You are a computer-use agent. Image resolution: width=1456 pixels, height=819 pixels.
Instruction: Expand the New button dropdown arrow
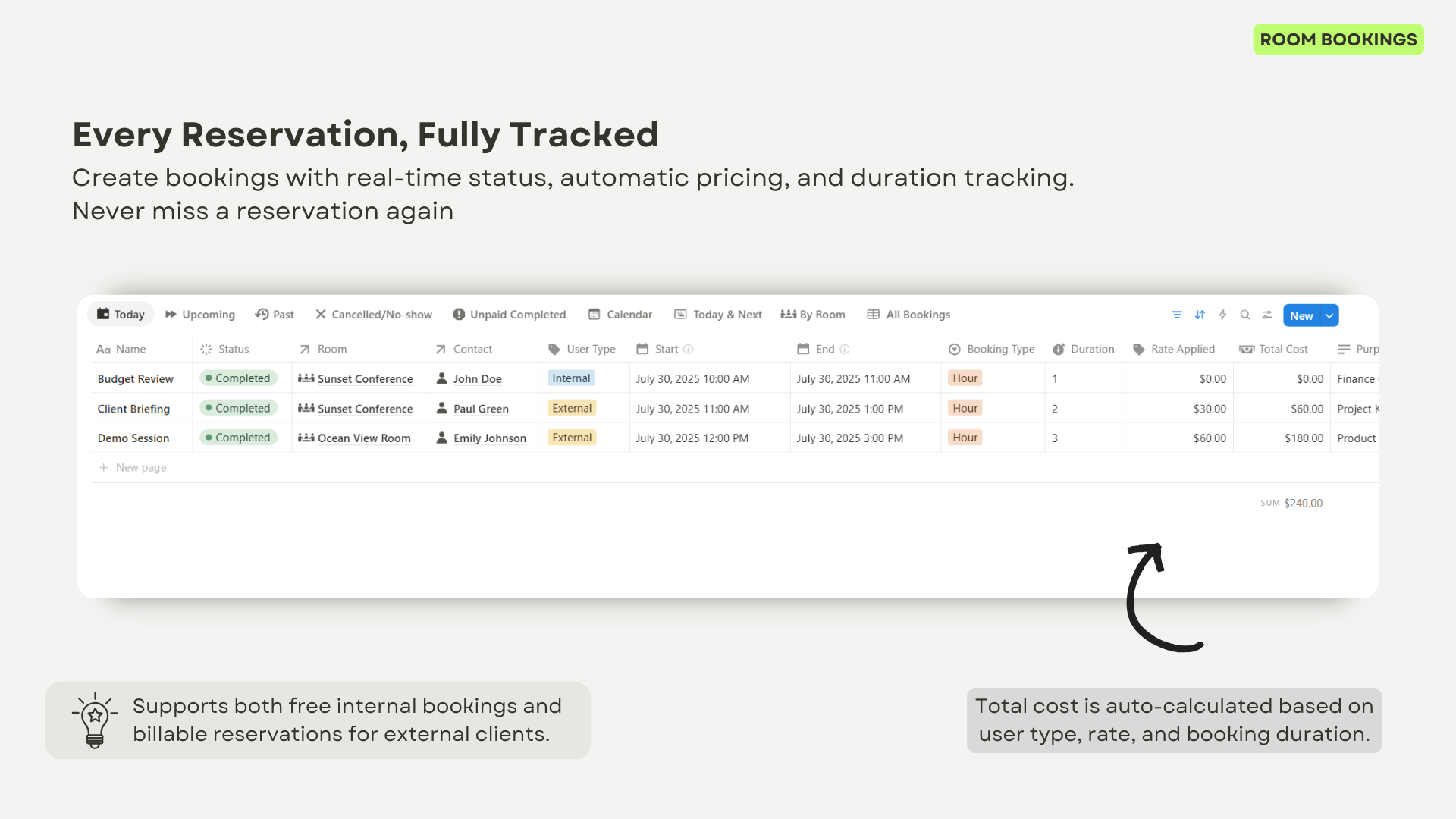pos(1329,315)
